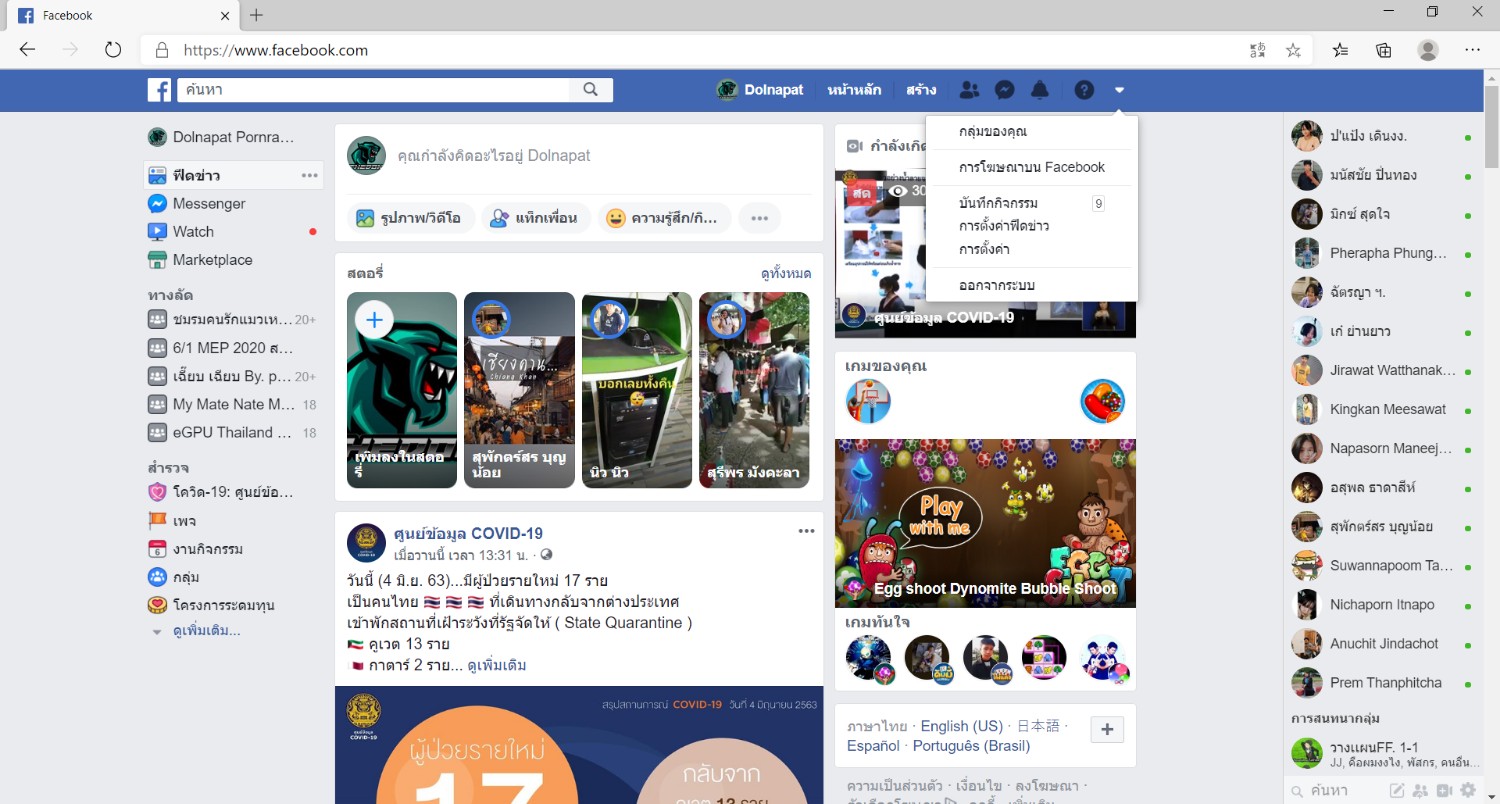The height and width of the screenshot is (804, 1500).
Task: Click the new message compose icon in chat
Action: point(1397,790)
